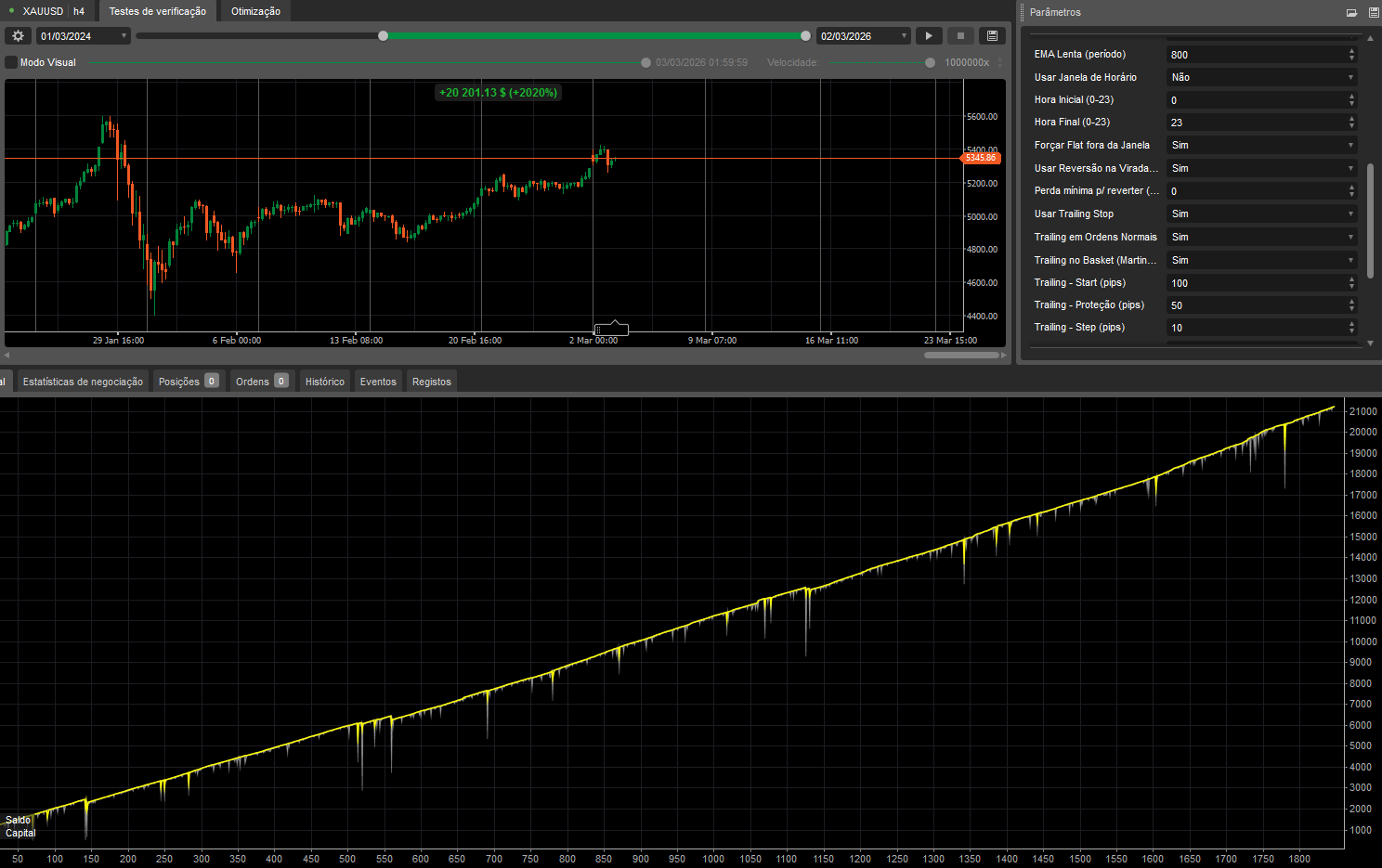Click the load parameters icon in Parâmetros header

pyautogui.click(x=1351, y=13)
